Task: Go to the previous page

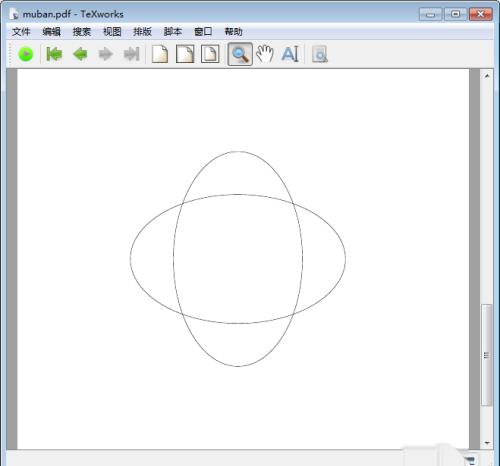Action: [80, 54]
